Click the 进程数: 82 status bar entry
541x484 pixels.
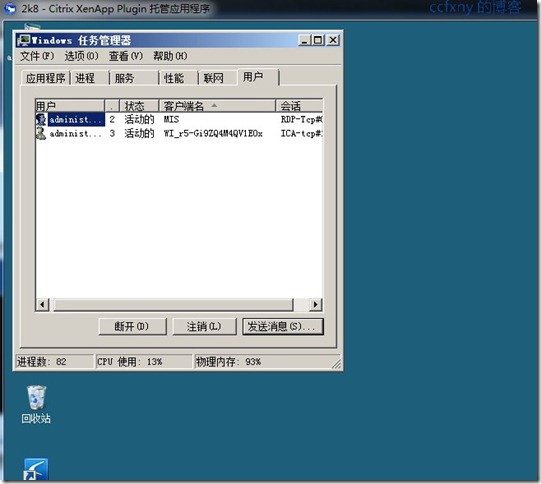pos(55,362)
